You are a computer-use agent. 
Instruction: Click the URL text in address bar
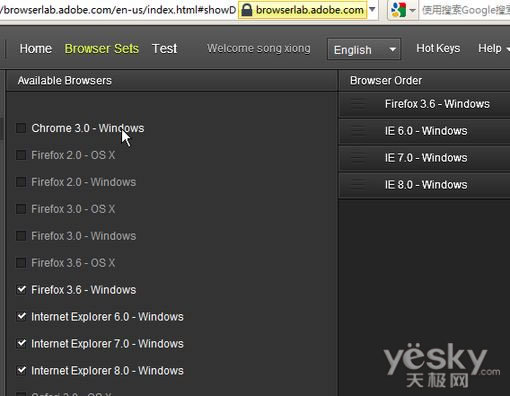click(x=118, y=10)
